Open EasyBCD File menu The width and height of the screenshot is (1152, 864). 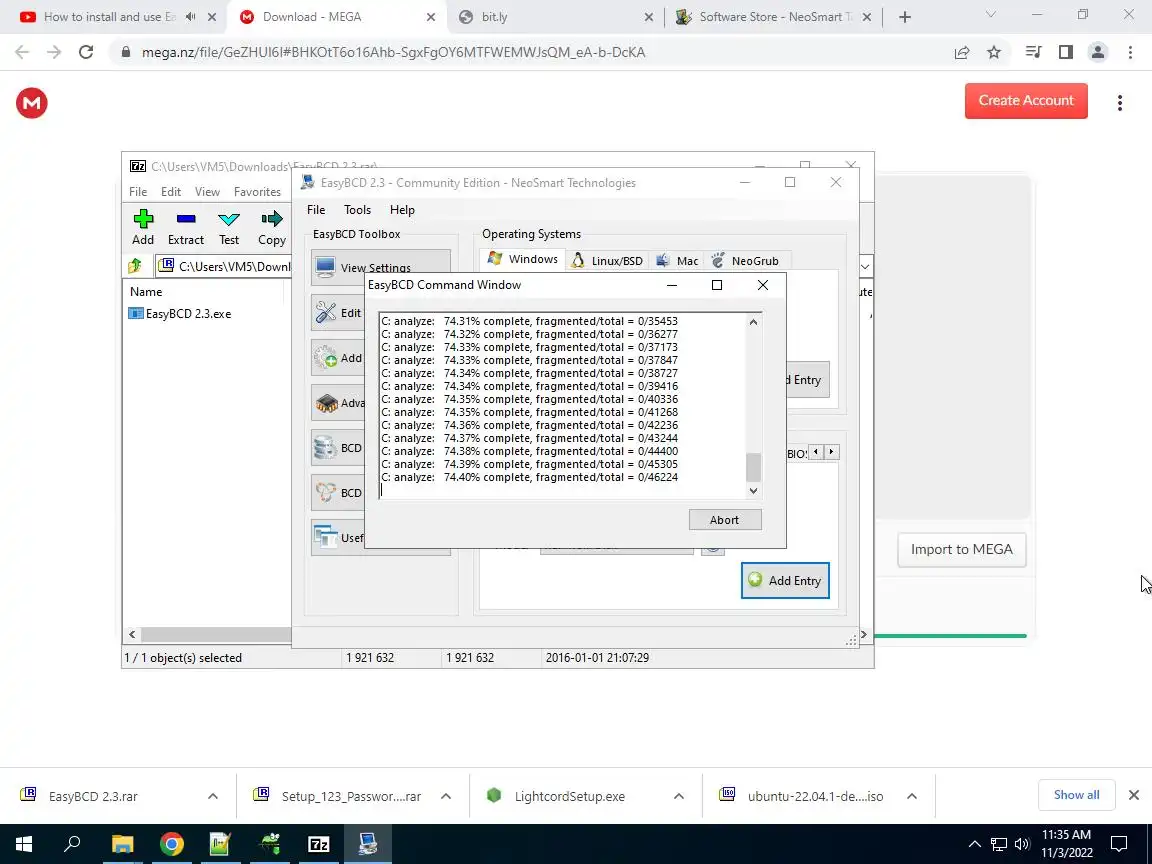point(316,209)
